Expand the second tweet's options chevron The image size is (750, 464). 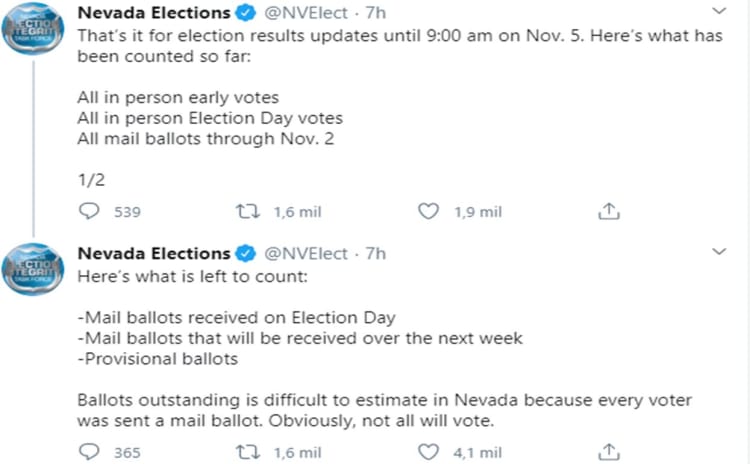click(x=719, y=251)
